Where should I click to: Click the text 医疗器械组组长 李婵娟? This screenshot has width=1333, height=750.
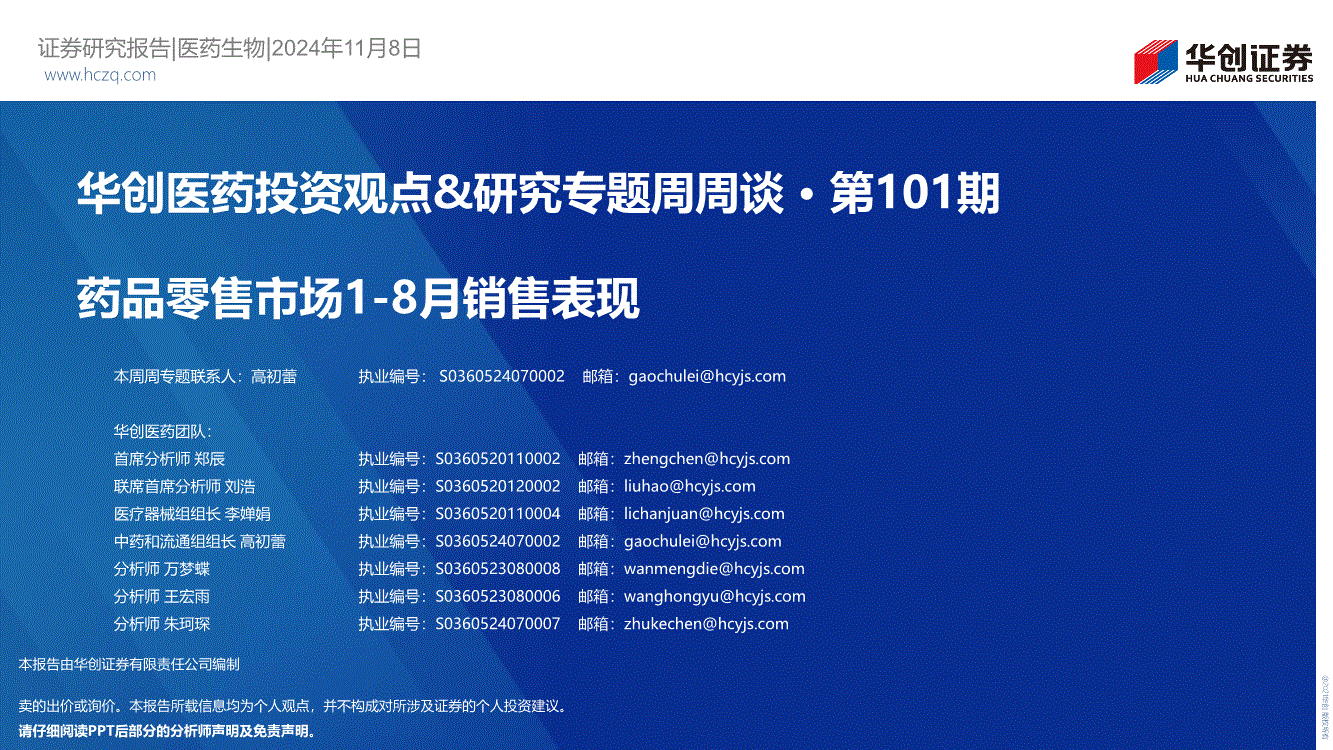point(192,514)
